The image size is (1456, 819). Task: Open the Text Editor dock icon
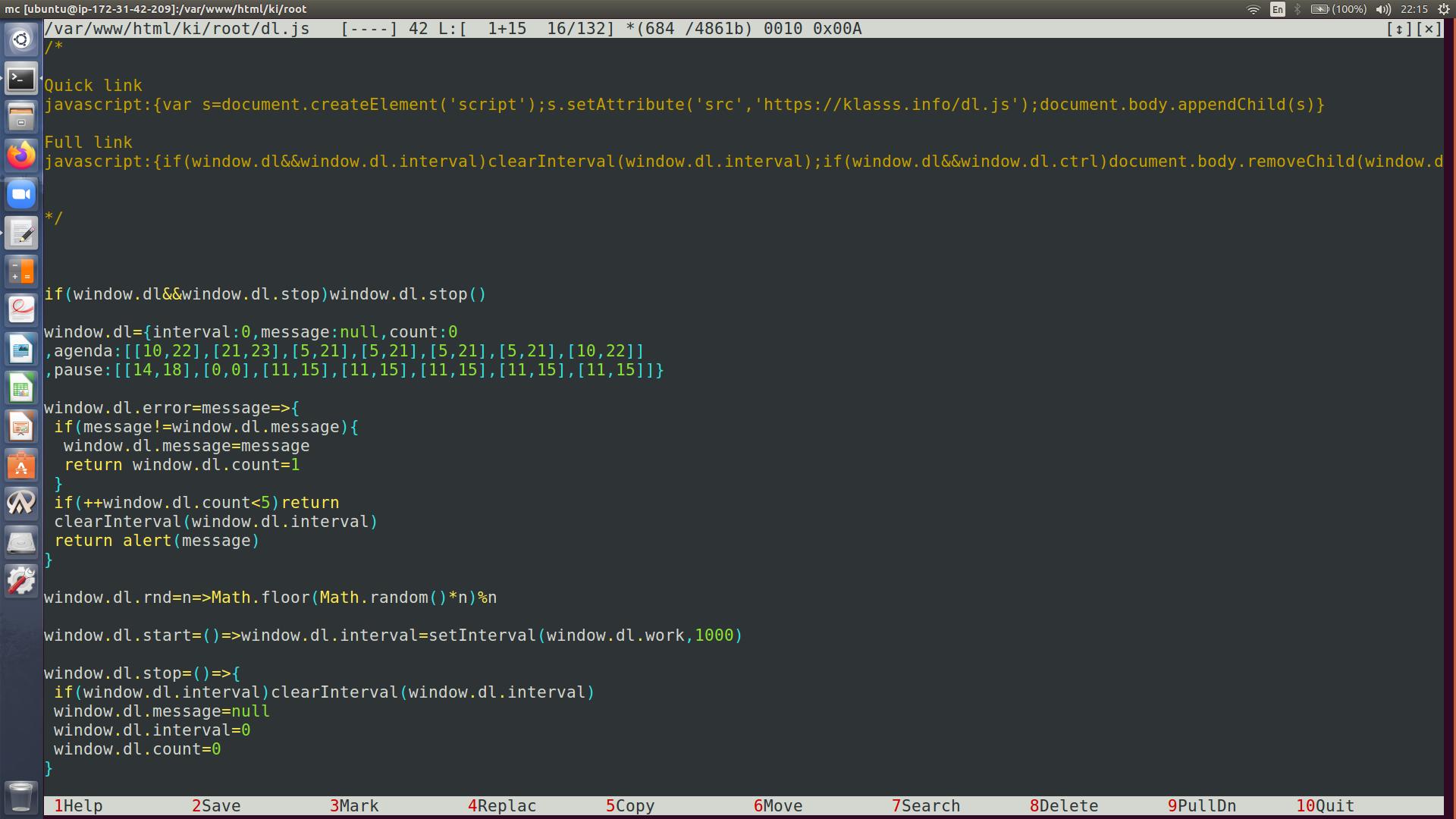21,234
